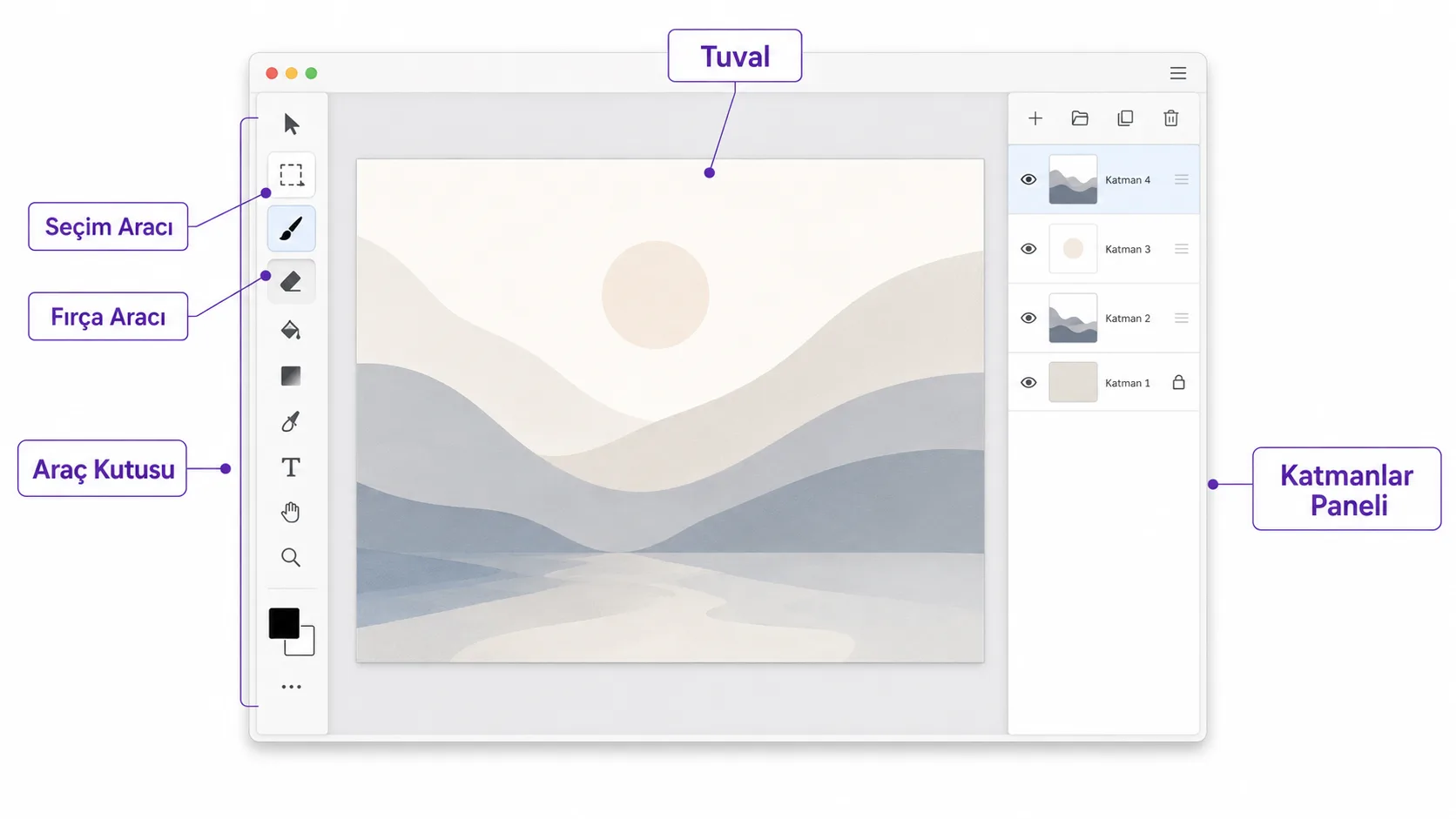Click the Katman 3 reorder handle

pyautogui.click(x=1182, y=249)
